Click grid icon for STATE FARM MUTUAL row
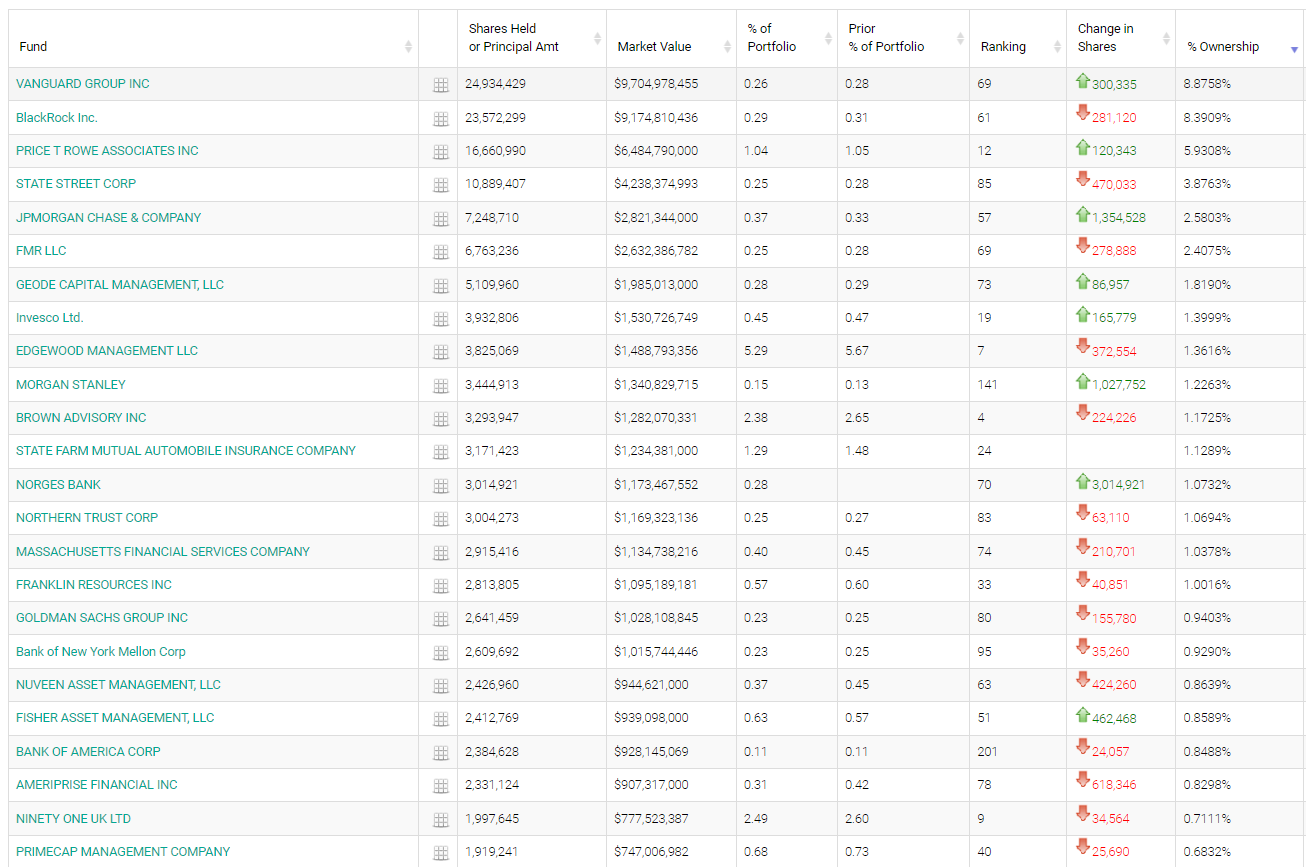 coord(440,452)
